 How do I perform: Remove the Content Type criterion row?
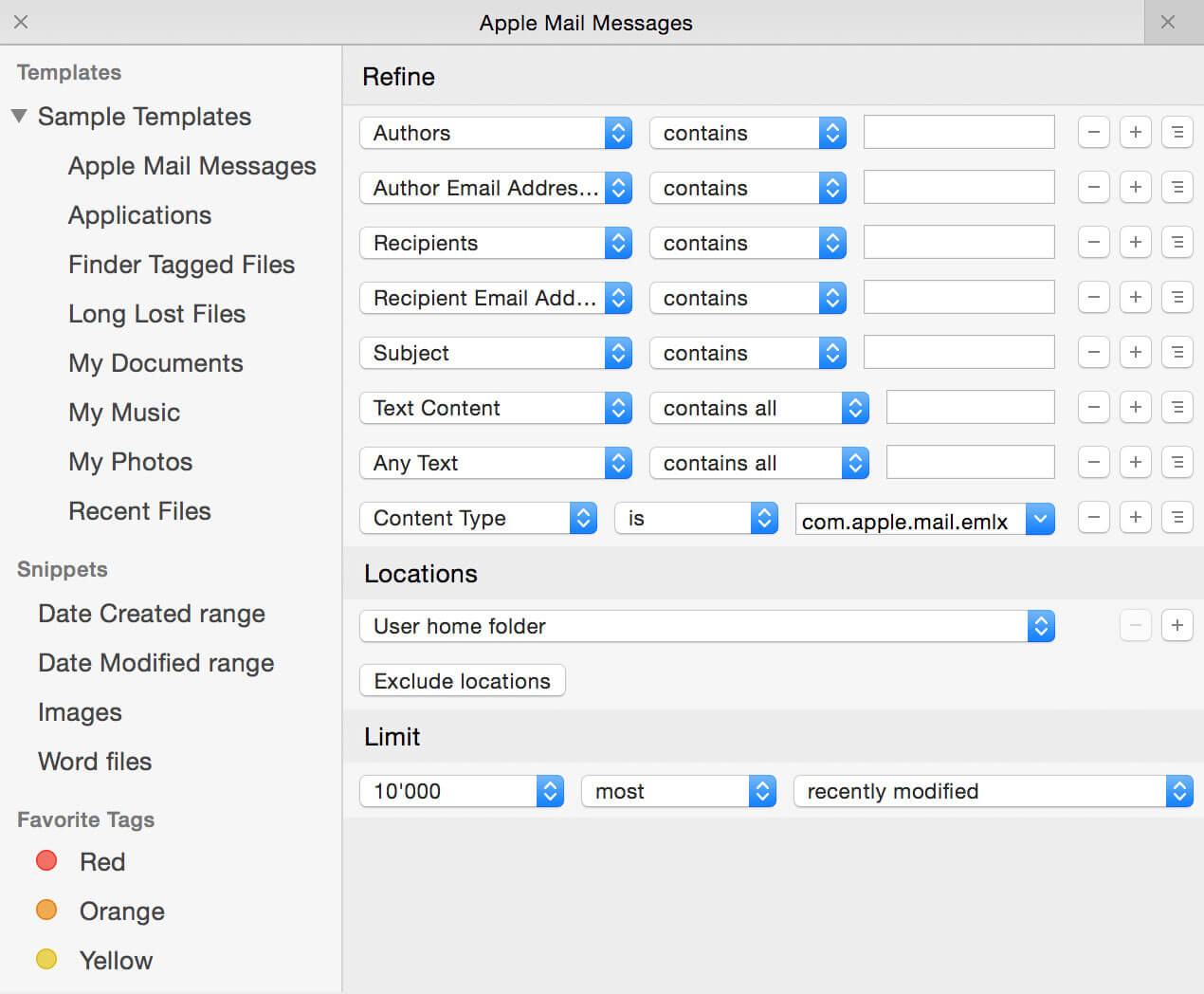click(x=1093, y=517)
